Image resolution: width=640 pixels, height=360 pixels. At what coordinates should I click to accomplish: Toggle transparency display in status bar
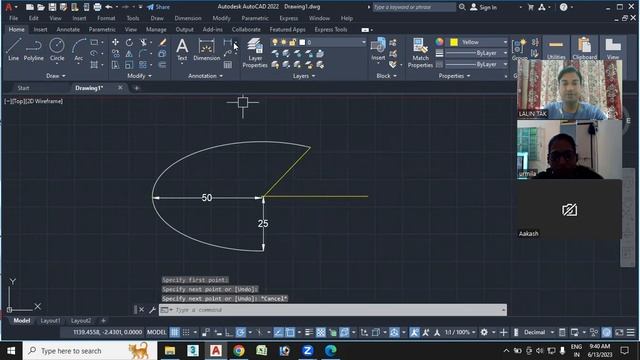(321, 332)
